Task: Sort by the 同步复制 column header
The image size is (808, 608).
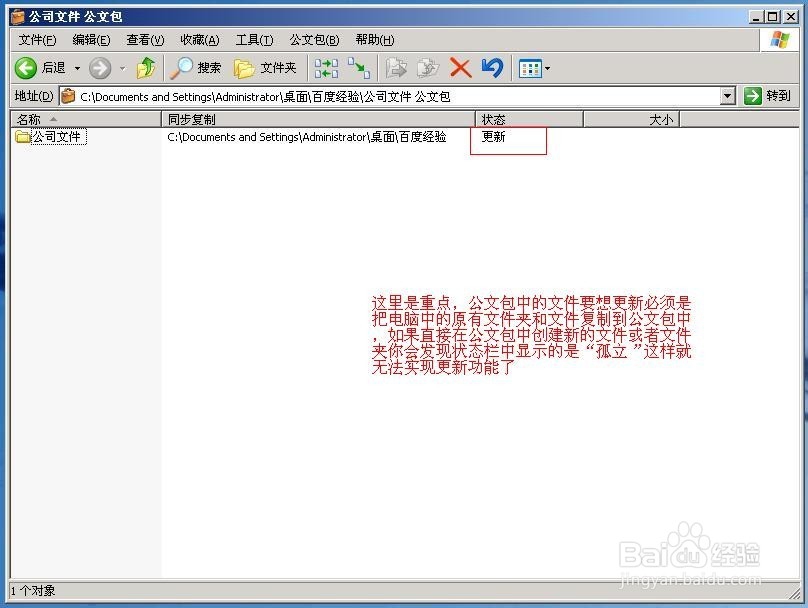Action: point(318,120)
